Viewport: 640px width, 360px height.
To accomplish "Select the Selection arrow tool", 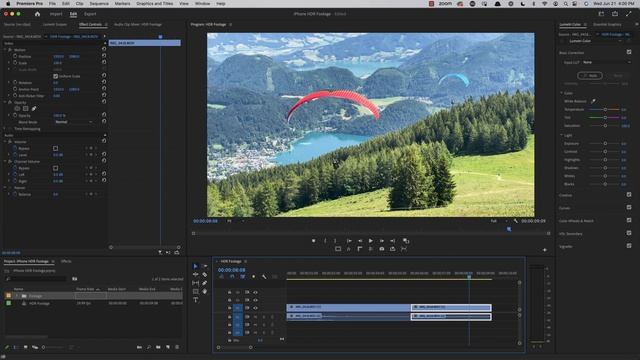I will pos(196,266).
